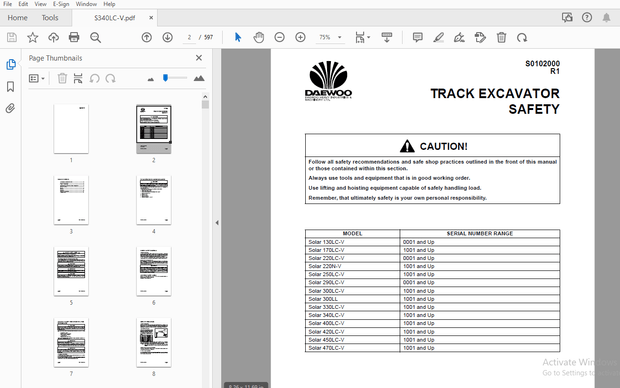The image size is (620, 388).
Task: Zoom out with minus icon
Action: pos(280,38)
